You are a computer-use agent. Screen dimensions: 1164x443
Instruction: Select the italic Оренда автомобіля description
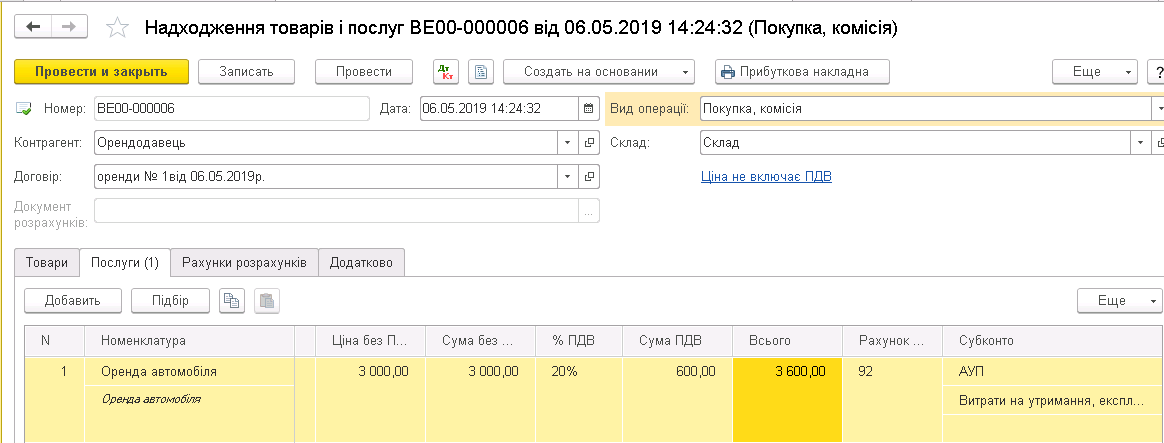[189, 399]
